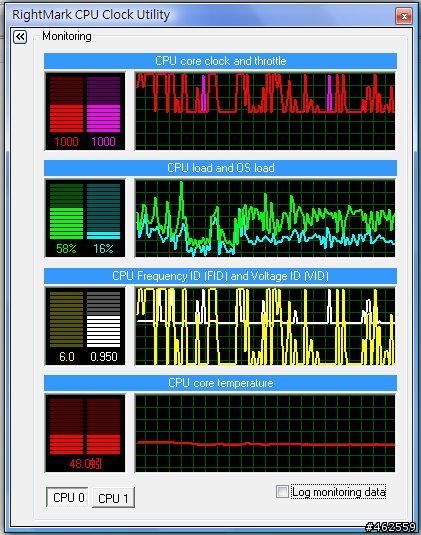The image size is (421, 535).
Task: Enable the Log monitoring data checkbox
Action: pos(282,492)
